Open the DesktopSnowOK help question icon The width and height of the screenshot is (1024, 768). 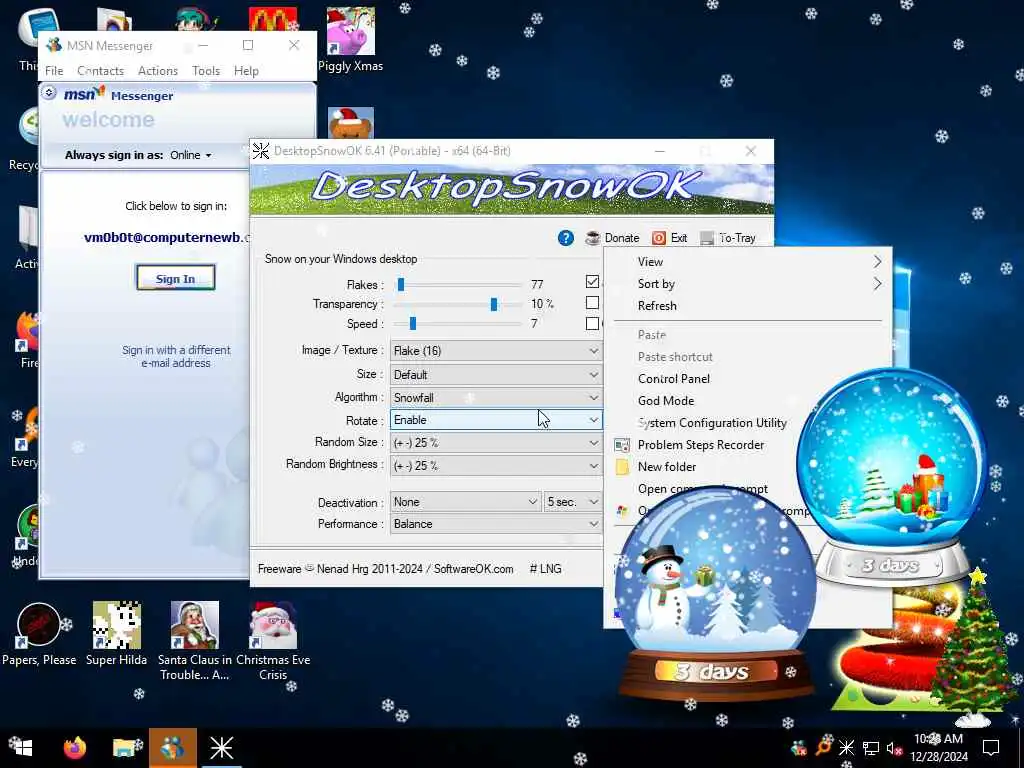pos(566,238)
